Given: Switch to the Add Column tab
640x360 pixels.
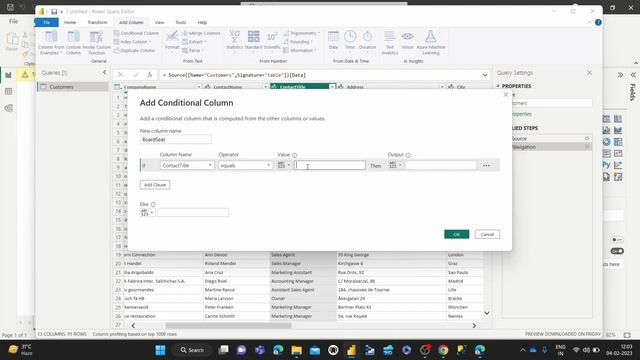Looking at the screenshot, I should [131, 22].
